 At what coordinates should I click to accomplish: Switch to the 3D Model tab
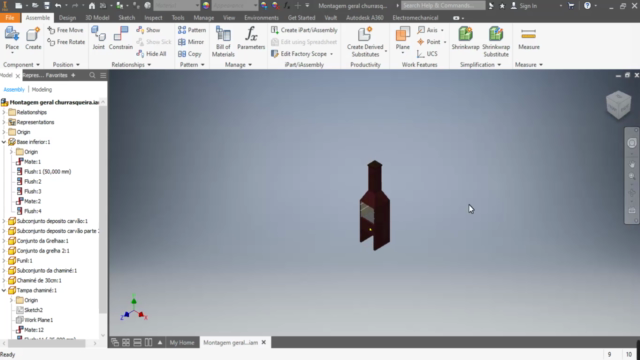97,18
